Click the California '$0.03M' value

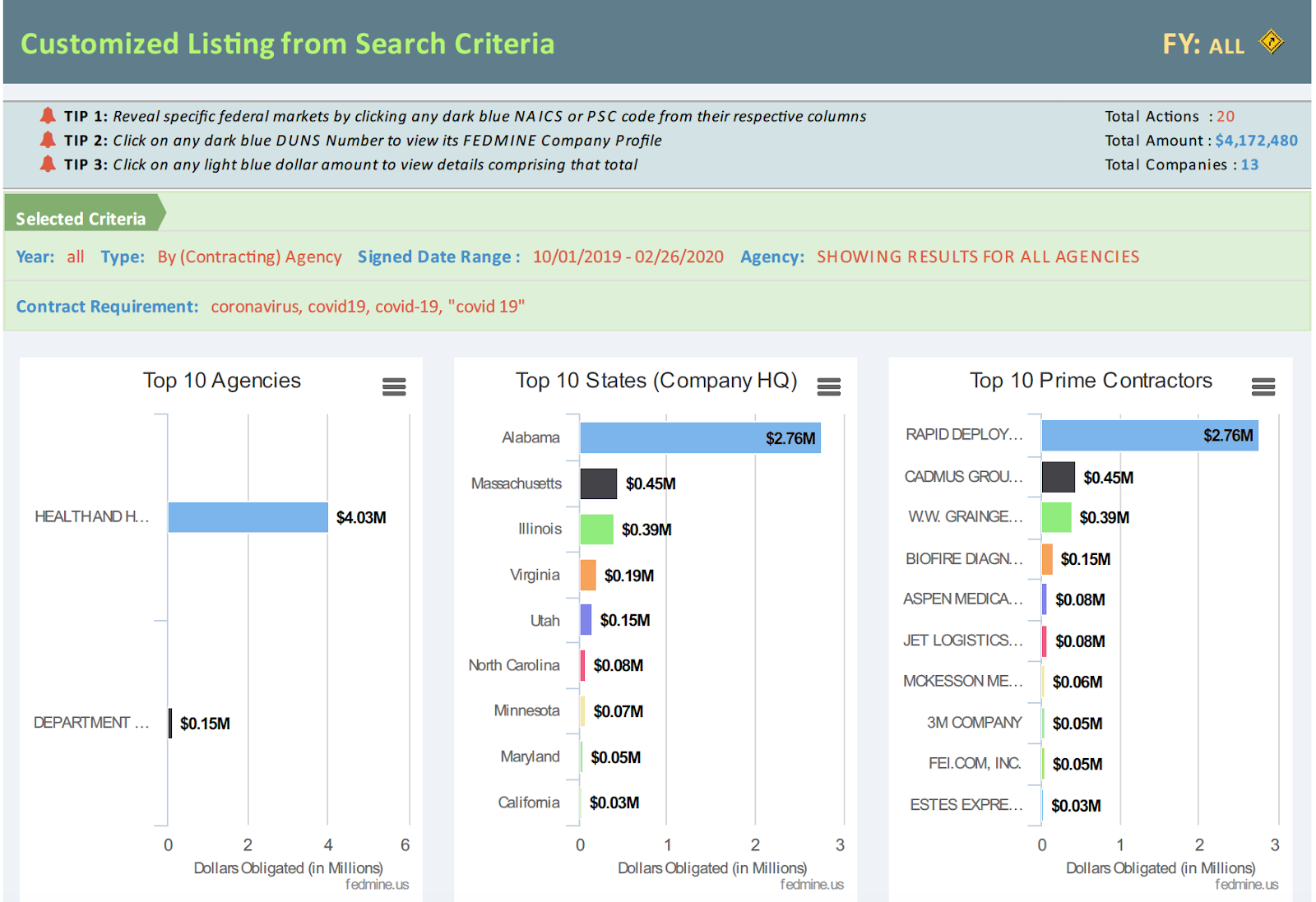pyautogui.click(x=614, y=803)
